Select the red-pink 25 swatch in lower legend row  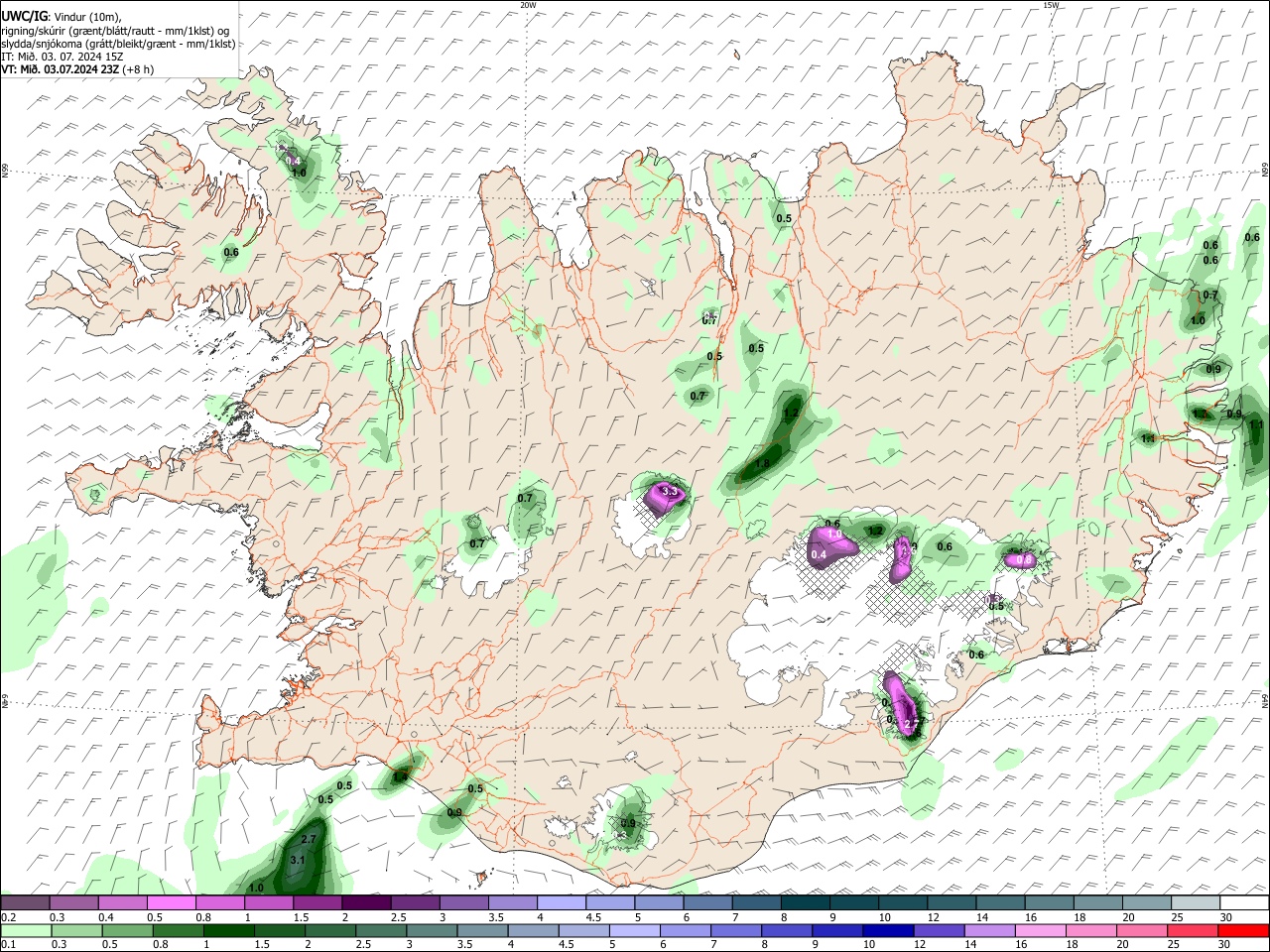coord(1192,930)
